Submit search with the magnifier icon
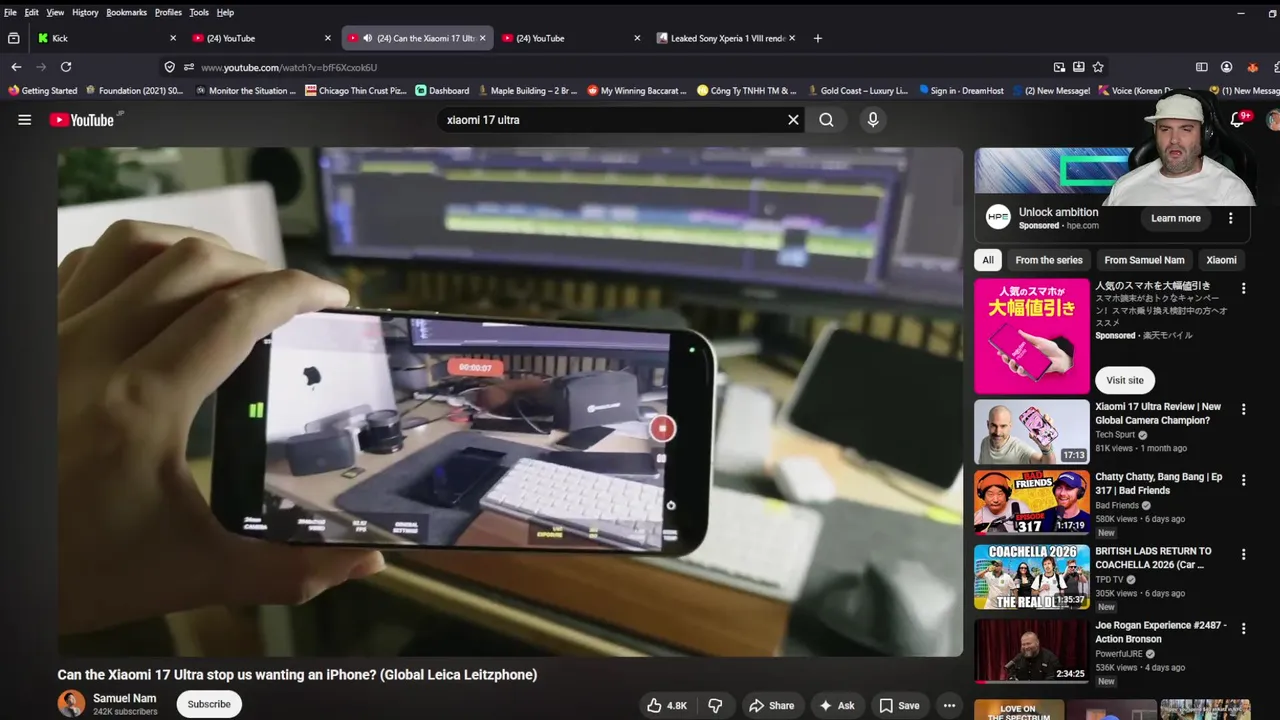This screenshot has height=720, width=1280. pos(826,120)
